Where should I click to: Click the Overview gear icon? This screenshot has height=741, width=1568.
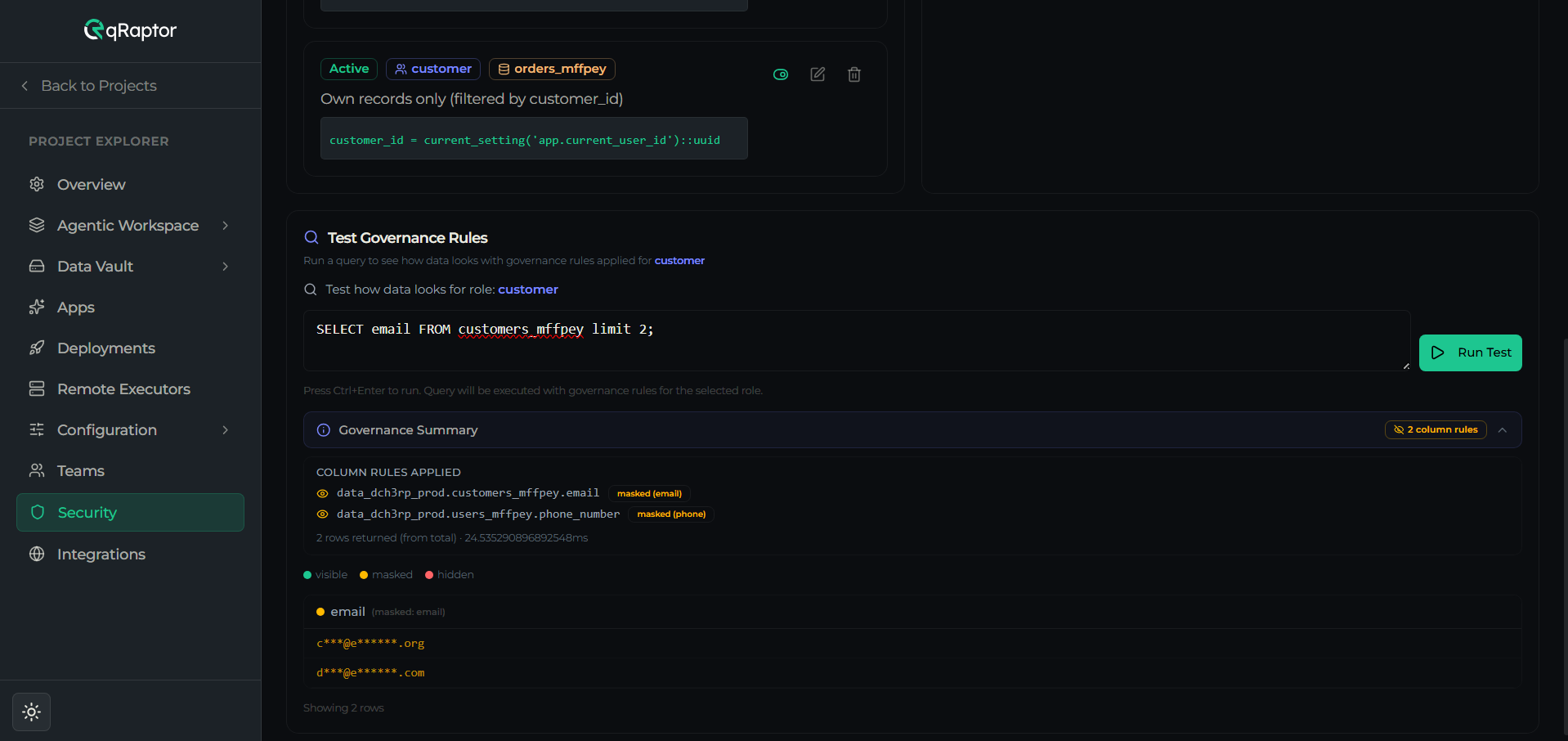pyautogui.click(x=37, y=184)
